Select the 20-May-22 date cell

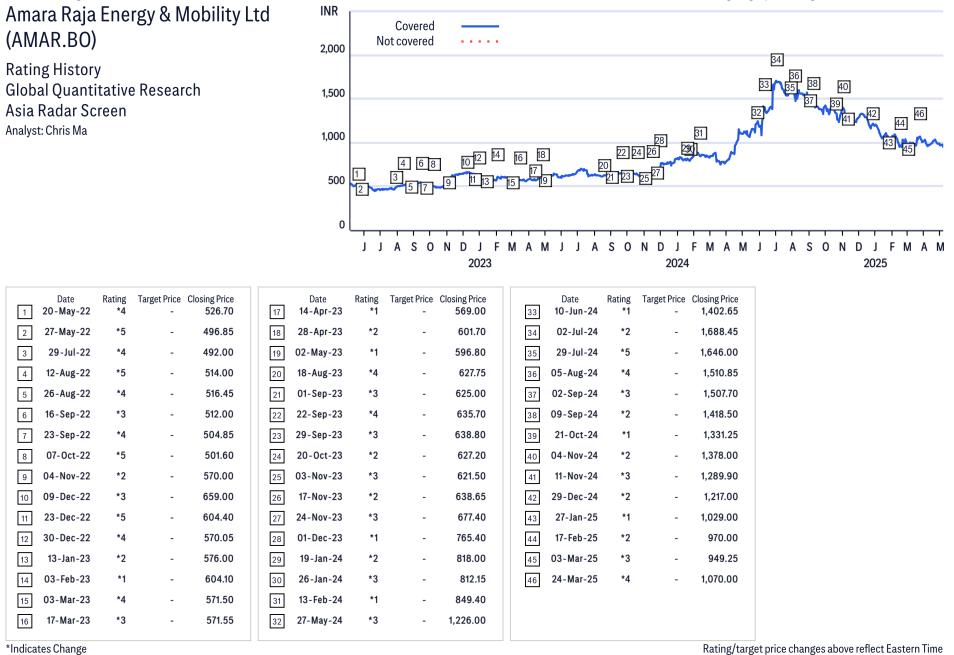click(x=66, y=311)
